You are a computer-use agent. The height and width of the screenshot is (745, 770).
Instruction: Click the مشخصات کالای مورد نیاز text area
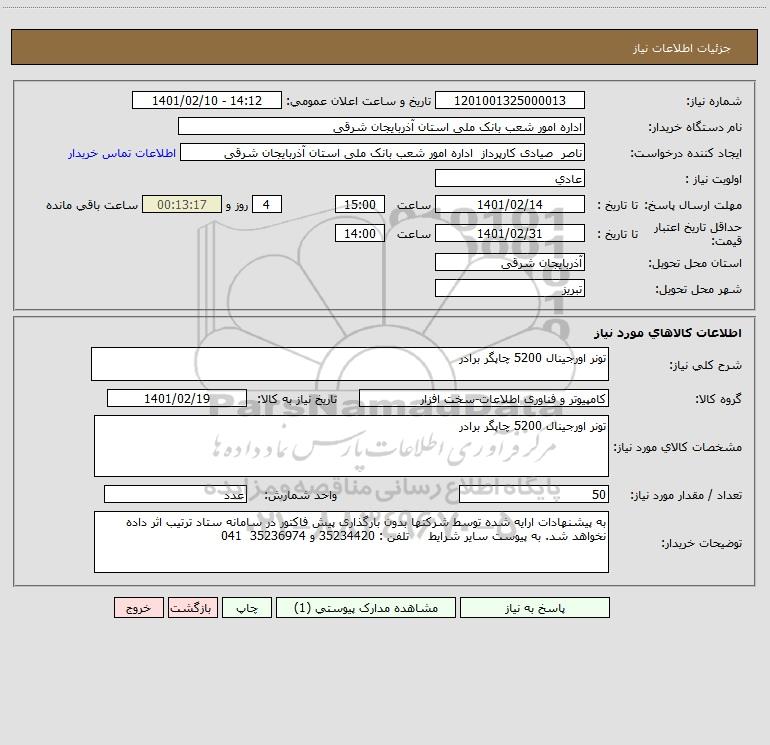pos(351,446)
